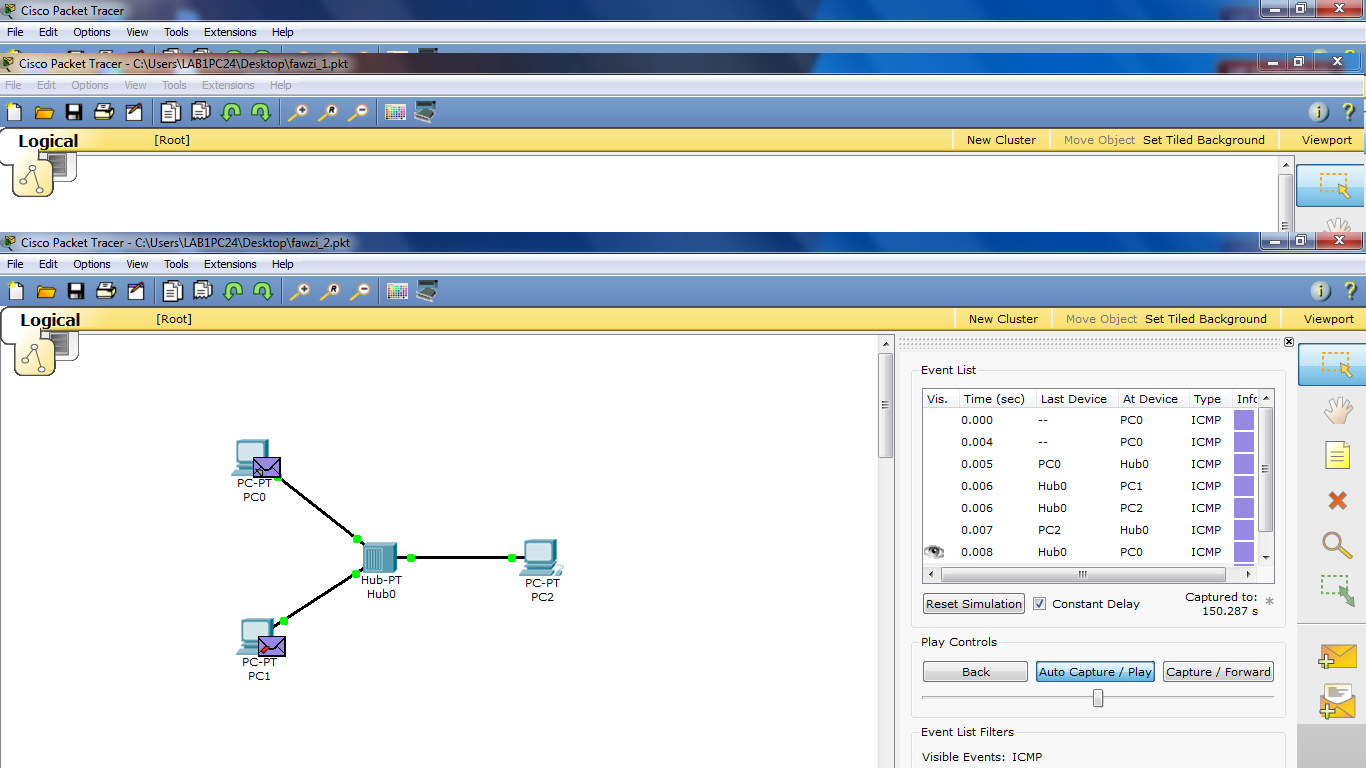Open Extensions menu in fawzi_2 window
The height and width of the screenshot is (768, 1366).
[230, 264]
